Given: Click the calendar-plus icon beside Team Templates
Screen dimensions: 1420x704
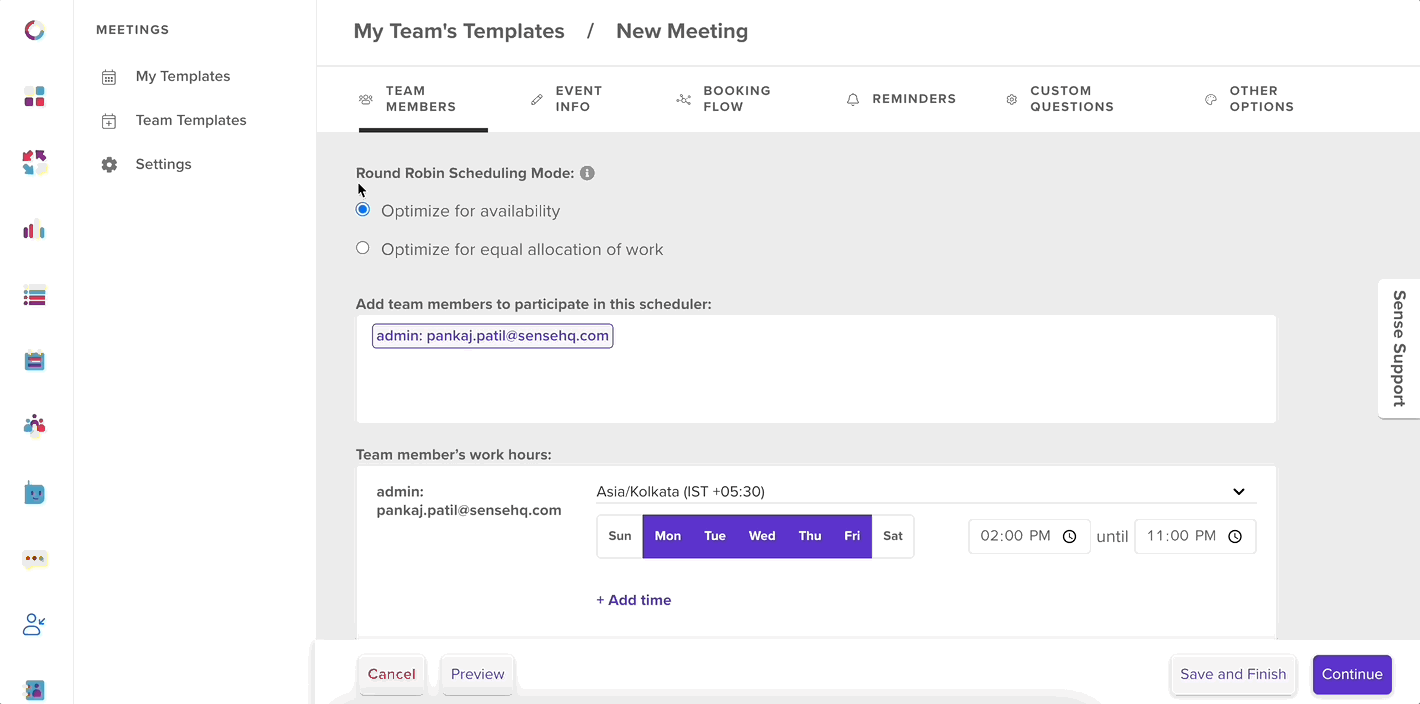Looking at the screenshot, I should coord(109,121).
